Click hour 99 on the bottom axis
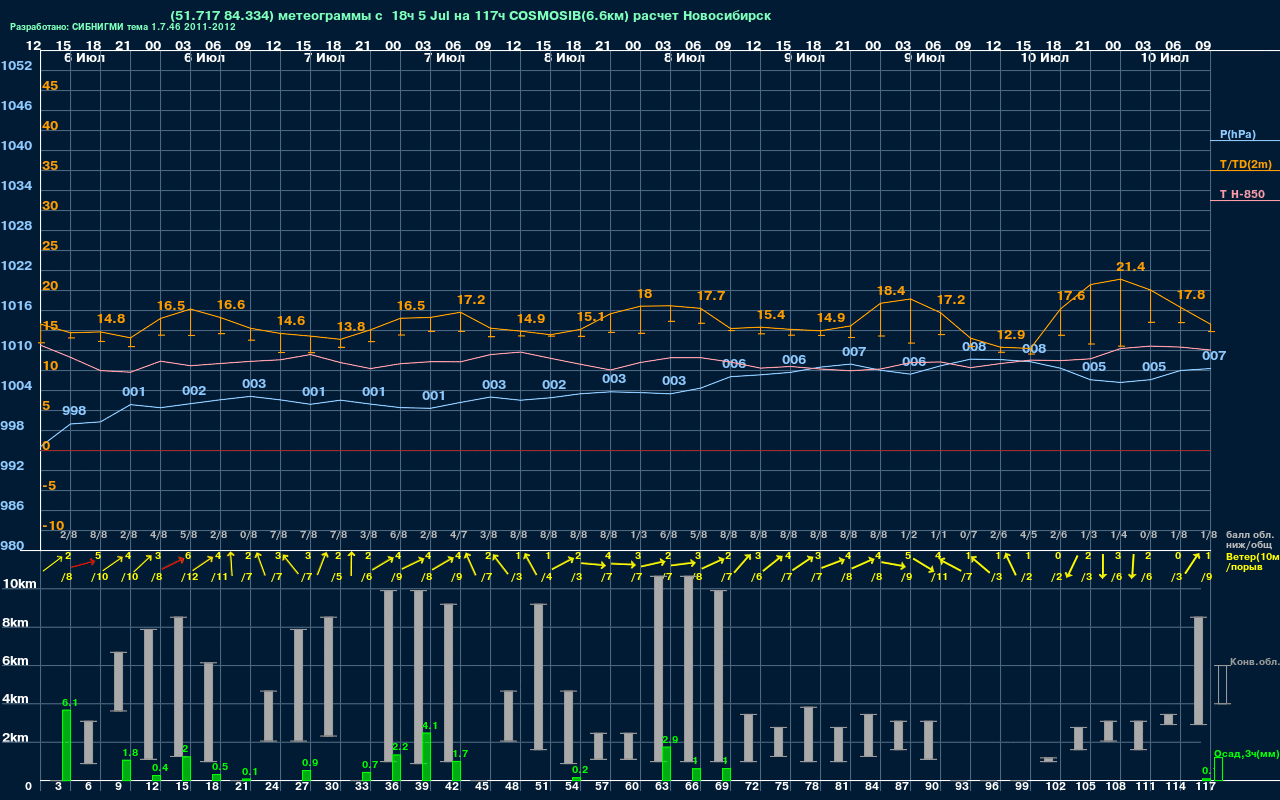Viewport: 1280px width, 800px height. tap(1021, 787)
